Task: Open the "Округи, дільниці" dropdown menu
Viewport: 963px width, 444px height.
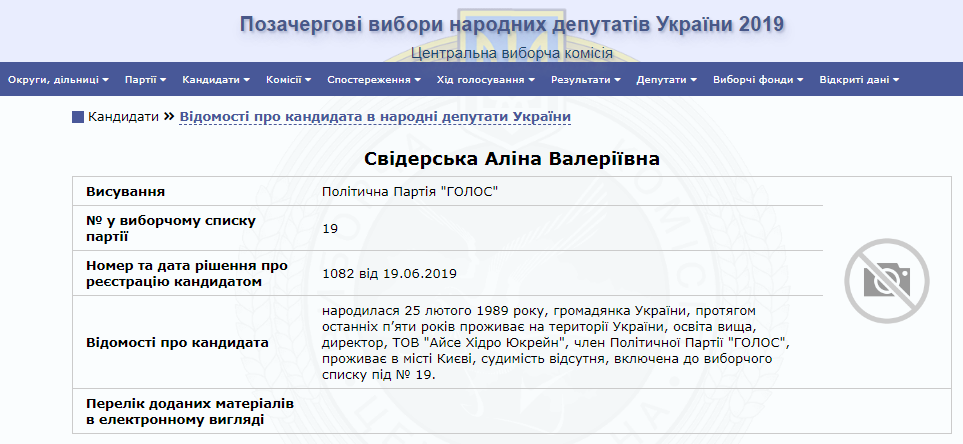Action: tap(58, 79)
